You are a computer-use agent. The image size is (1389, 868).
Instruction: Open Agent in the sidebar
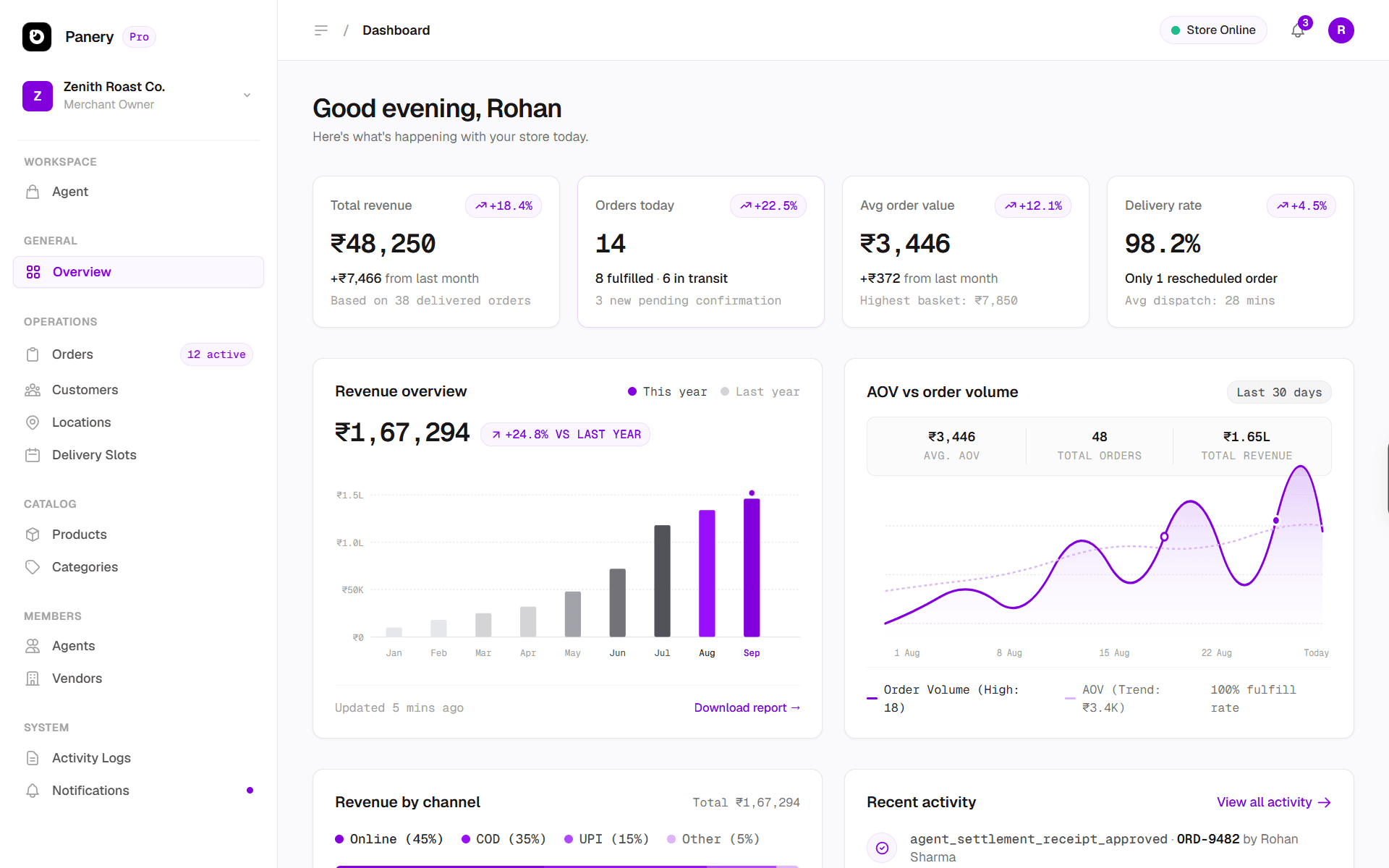click(x=138, y=192)
